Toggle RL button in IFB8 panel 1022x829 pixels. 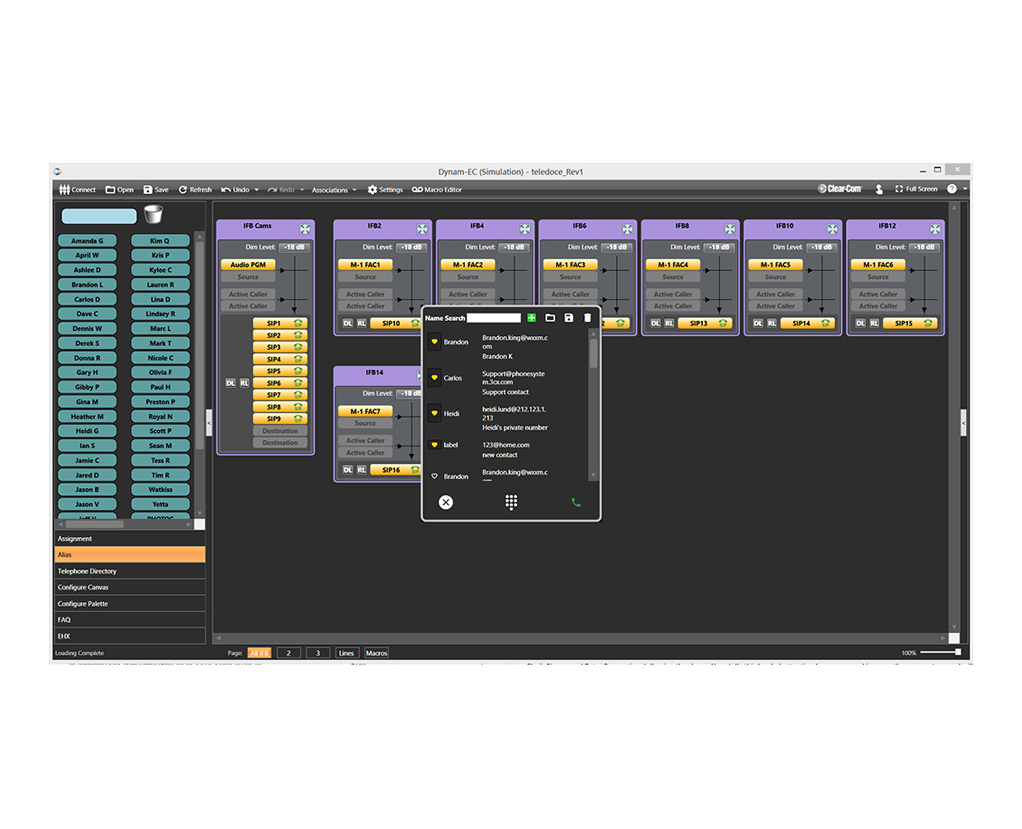coord(669,323)
